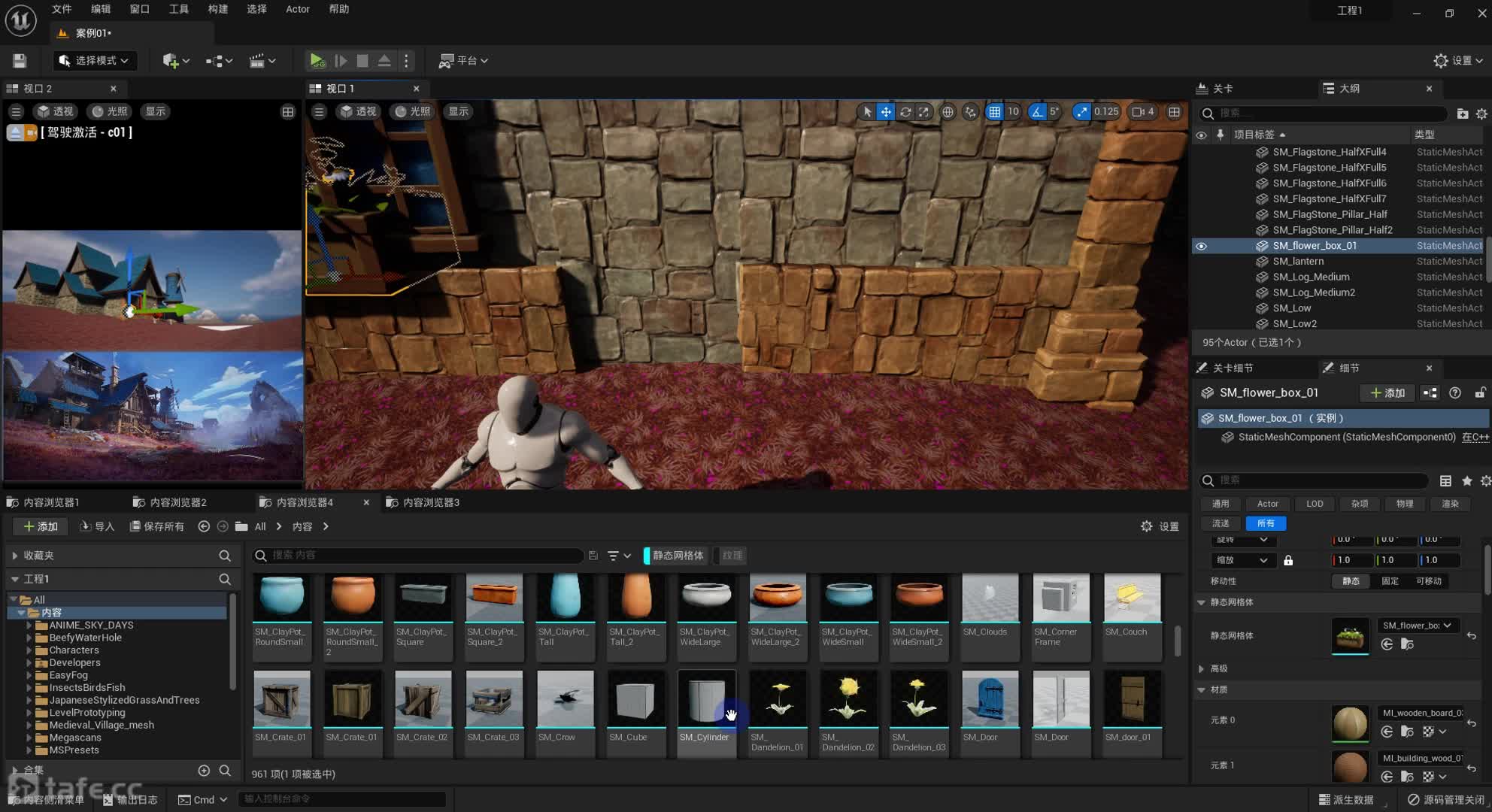Image resolution: width=1492 pixels, height=812 pixels.
Task: Open viewport 1 hamburger options menu
Action: pos(319,111)
